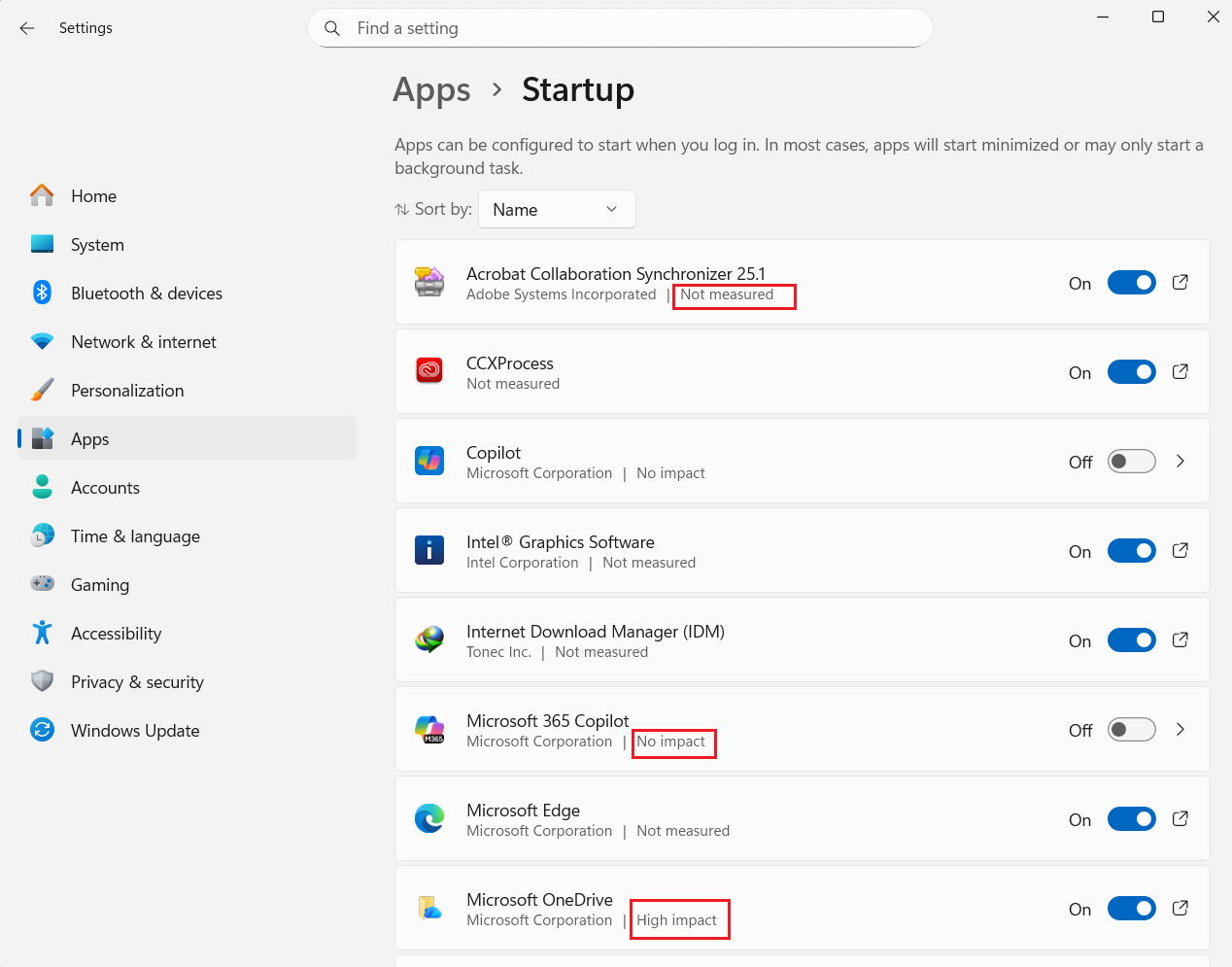The height and width of the screenshot is (967, 1232).
Task: Click the search magnifier icon
Action: click(x=332, y=28)
